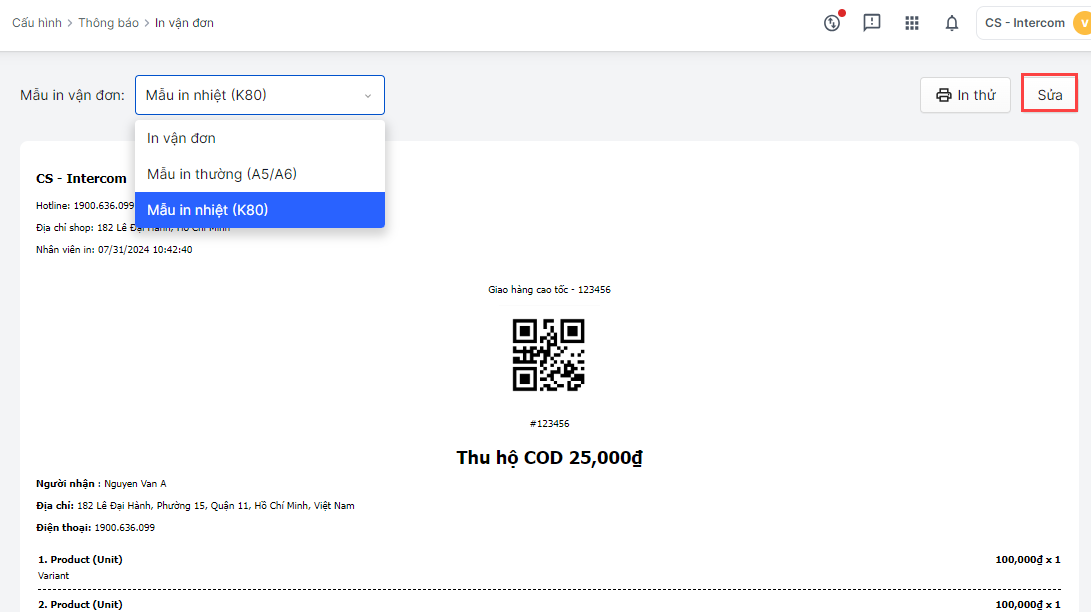Viewport: 1091px width, 612px height.
Task: Open the Thông báo breadcrumb link
Action: coord(109,23)
